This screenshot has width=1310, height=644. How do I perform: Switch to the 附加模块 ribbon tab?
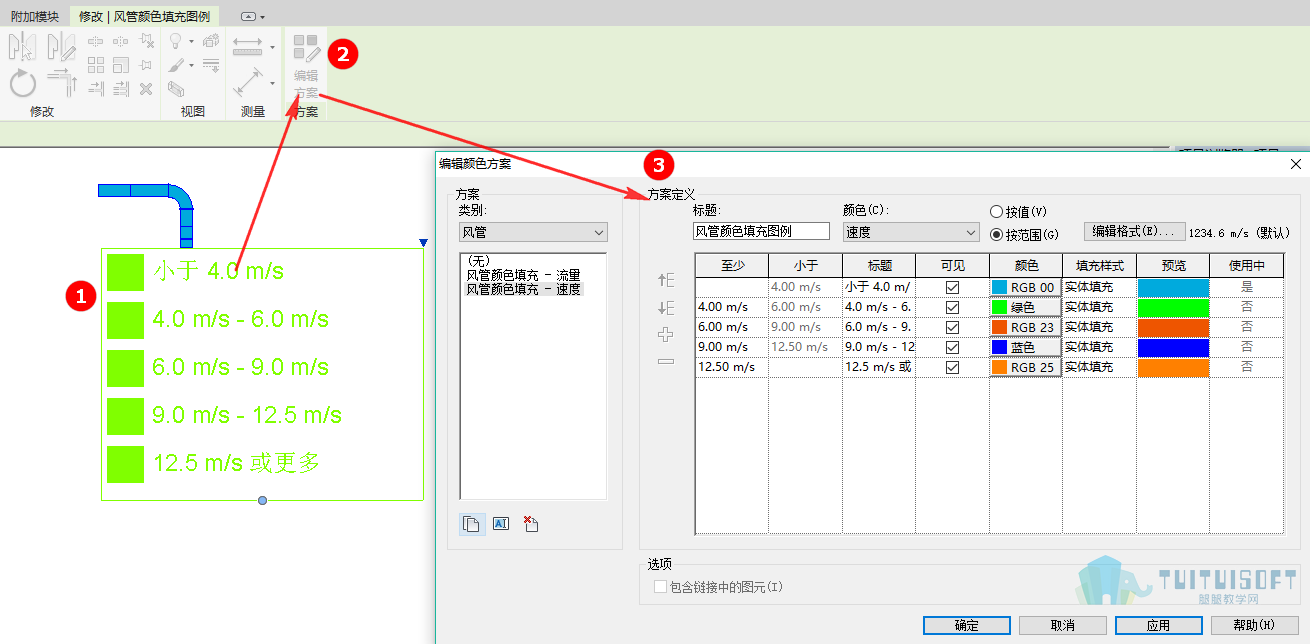[x=34, y=16]
